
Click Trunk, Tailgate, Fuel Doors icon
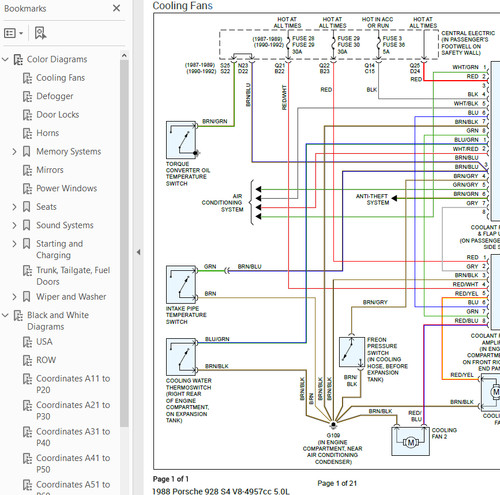(27, 270)
